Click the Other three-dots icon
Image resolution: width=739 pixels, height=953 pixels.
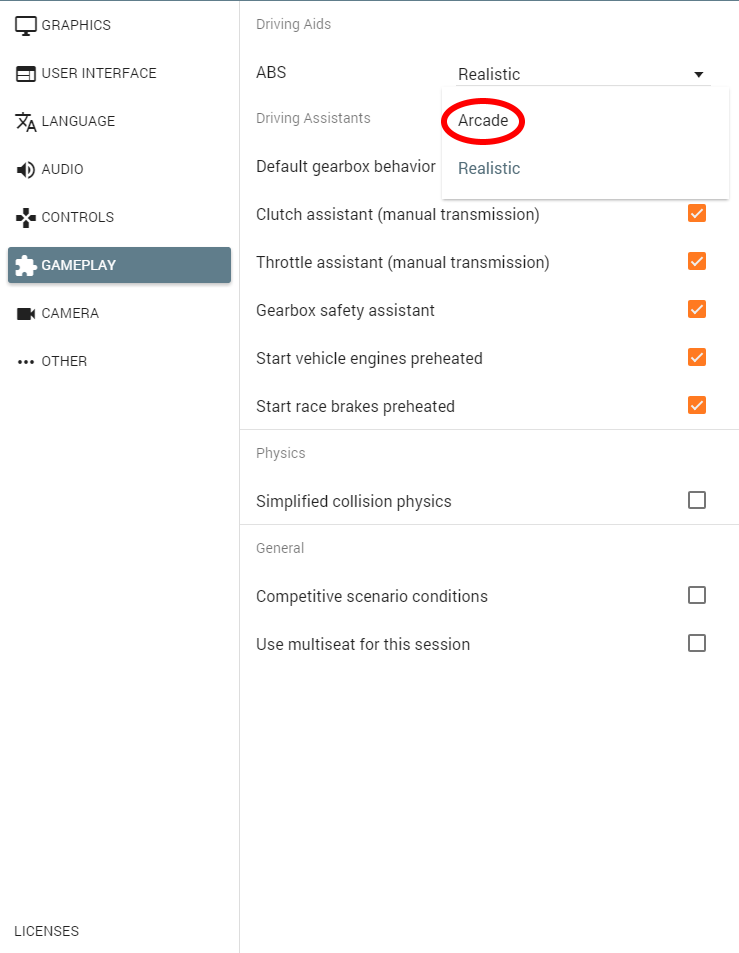[x=26, y=362]
